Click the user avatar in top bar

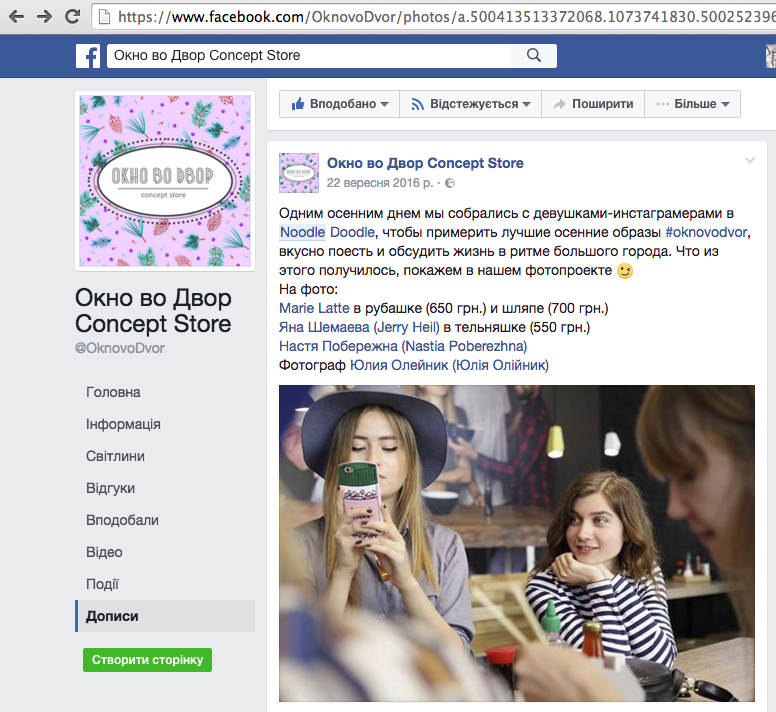pyautogui.click(x=771, y=56)
